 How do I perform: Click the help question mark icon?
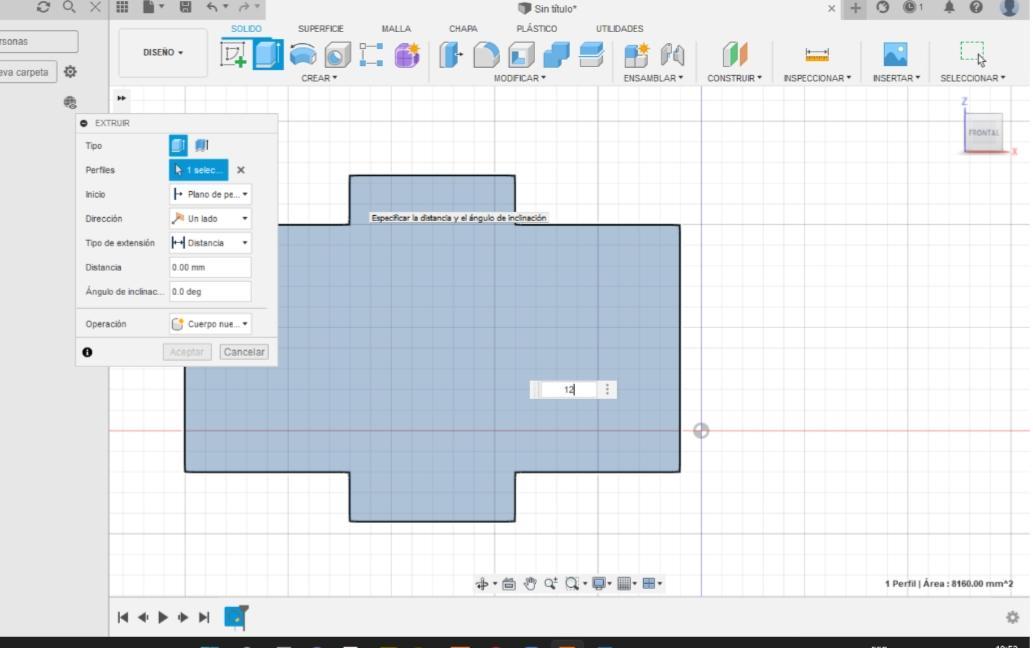[976, 7]
